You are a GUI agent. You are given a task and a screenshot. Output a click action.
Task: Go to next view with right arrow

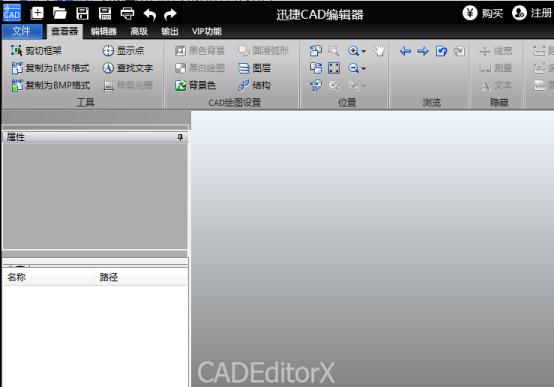coord(423,51)
